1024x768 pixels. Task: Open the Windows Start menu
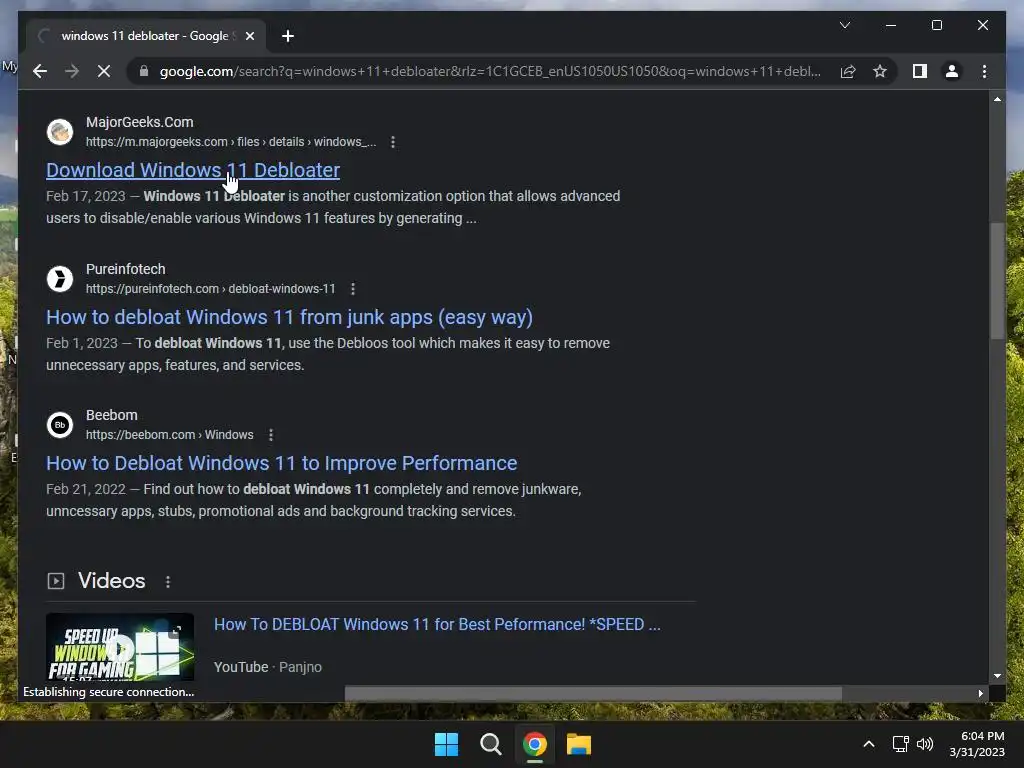coord(447,744)
